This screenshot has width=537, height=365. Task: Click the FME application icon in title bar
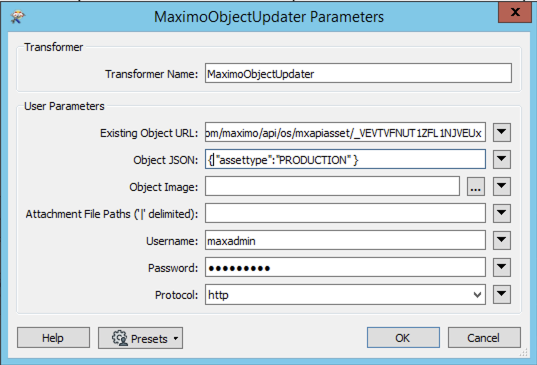(17, 16)
